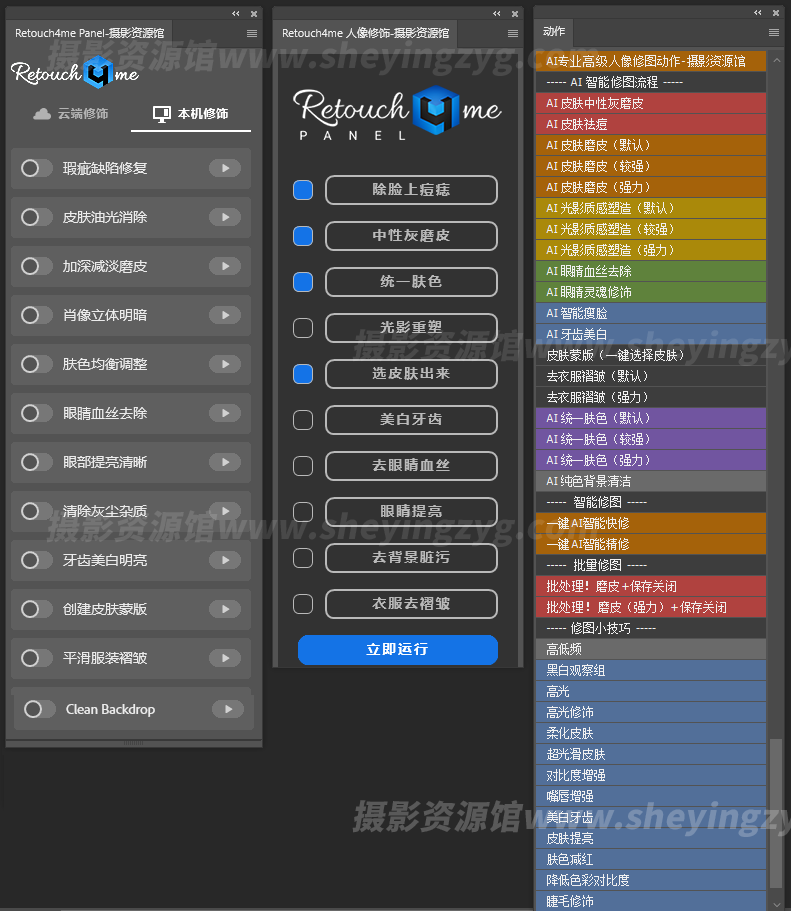791x911 pixels.
Task: Uncheck the 除脸上痘痣 checkbox
Action: [303, 190]
